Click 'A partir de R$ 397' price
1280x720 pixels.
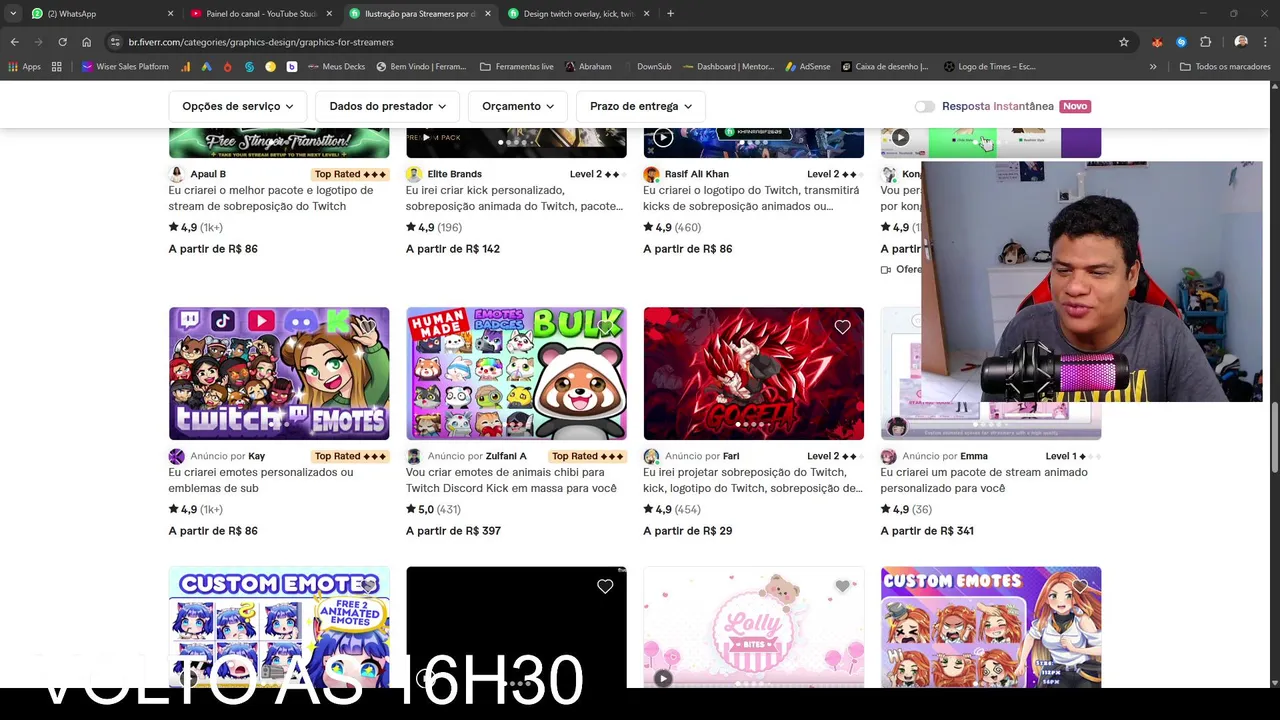click(x=453, y=531)
